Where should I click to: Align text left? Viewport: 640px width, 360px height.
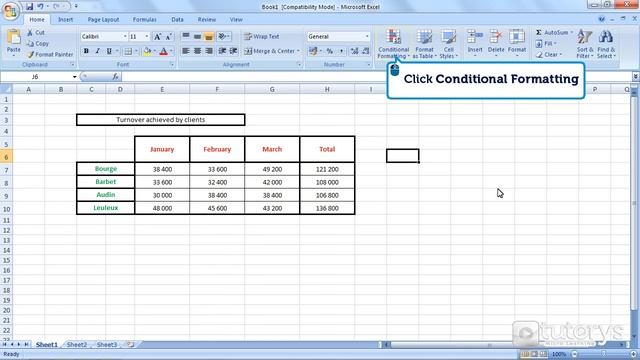(x=186, y=51)
